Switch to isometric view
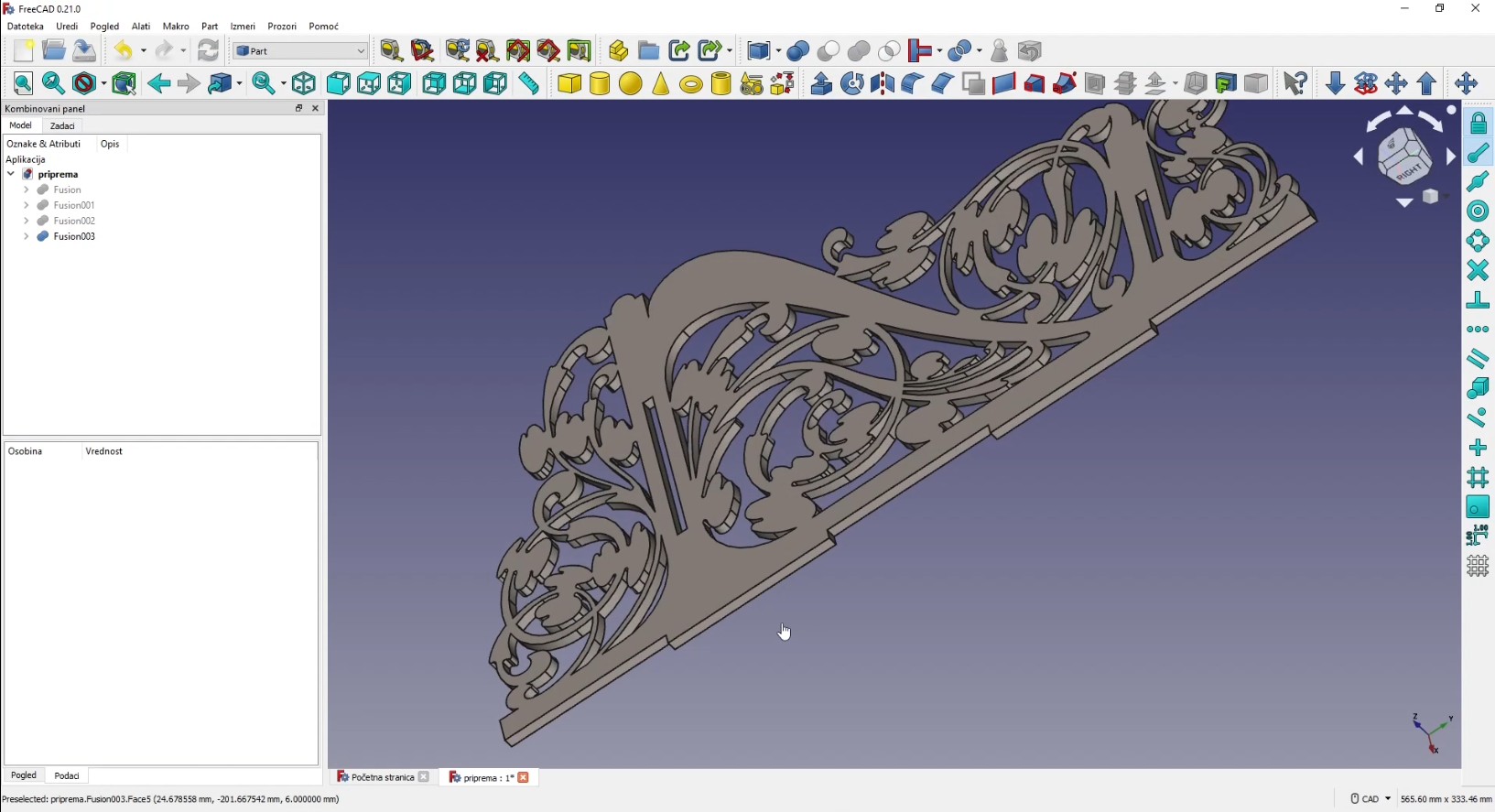Viewport: 1495px width, 812px height. click(304, 83)
